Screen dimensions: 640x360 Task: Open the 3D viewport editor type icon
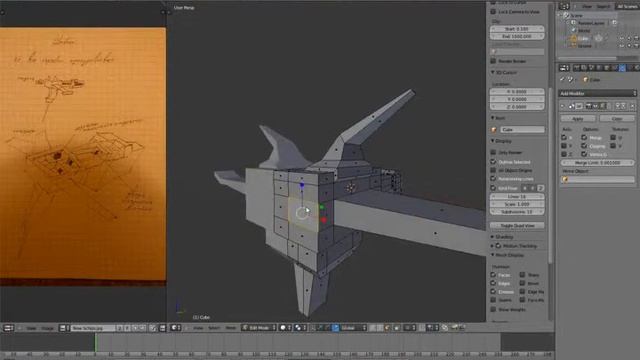pyautogui.click(x=176, y=328)
